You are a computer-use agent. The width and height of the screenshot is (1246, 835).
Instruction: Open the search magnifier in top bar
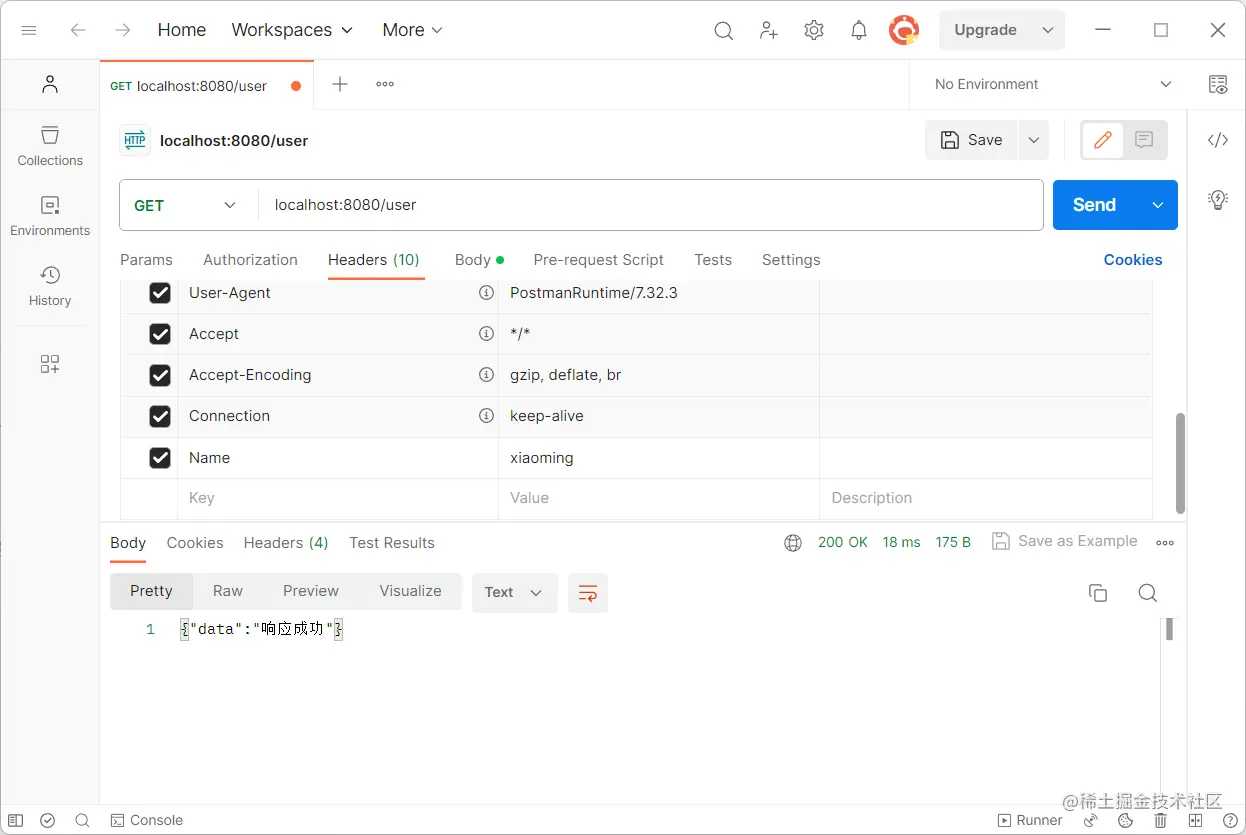click(x=723, y=30)
